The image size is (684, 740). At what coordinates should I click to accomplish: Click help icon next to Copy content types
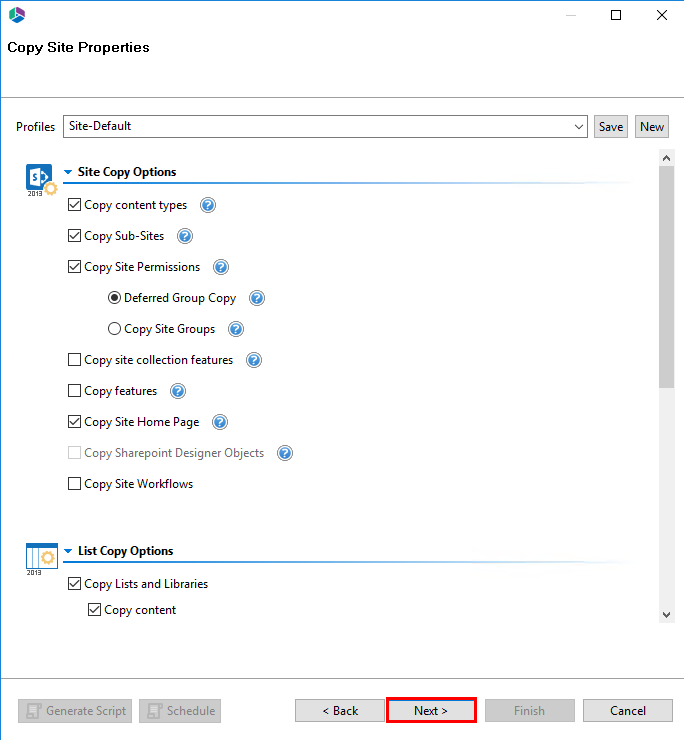pos(208,205)
